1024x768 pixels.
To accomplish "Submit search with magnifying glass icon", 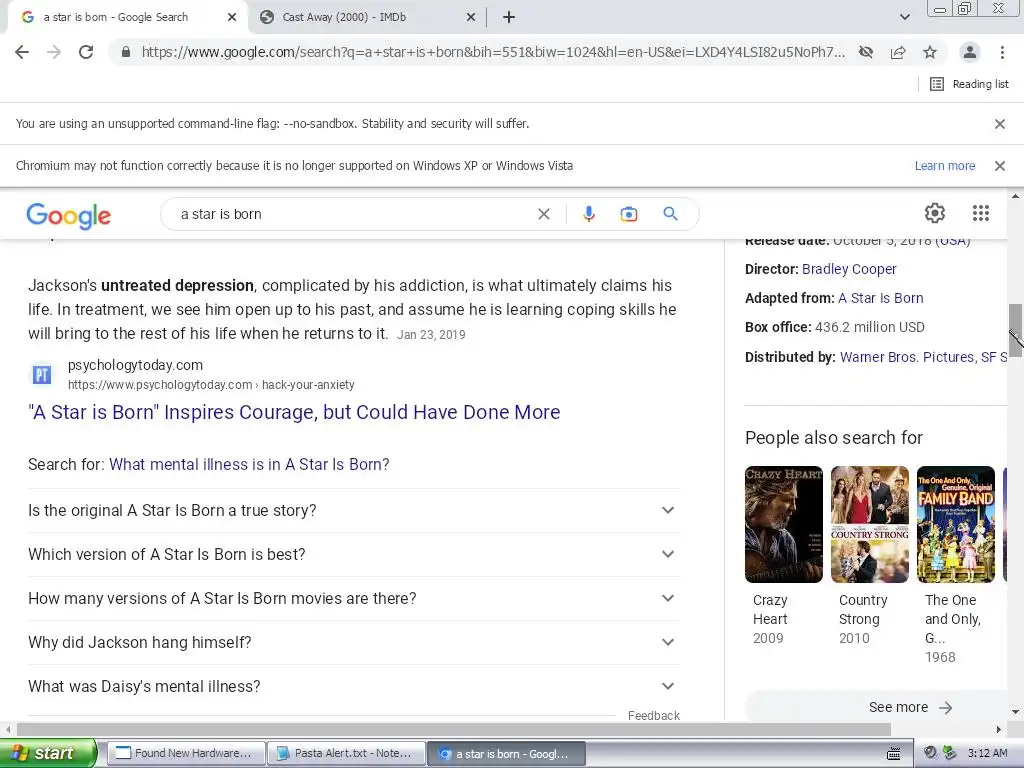I will [x=670, y=214].
